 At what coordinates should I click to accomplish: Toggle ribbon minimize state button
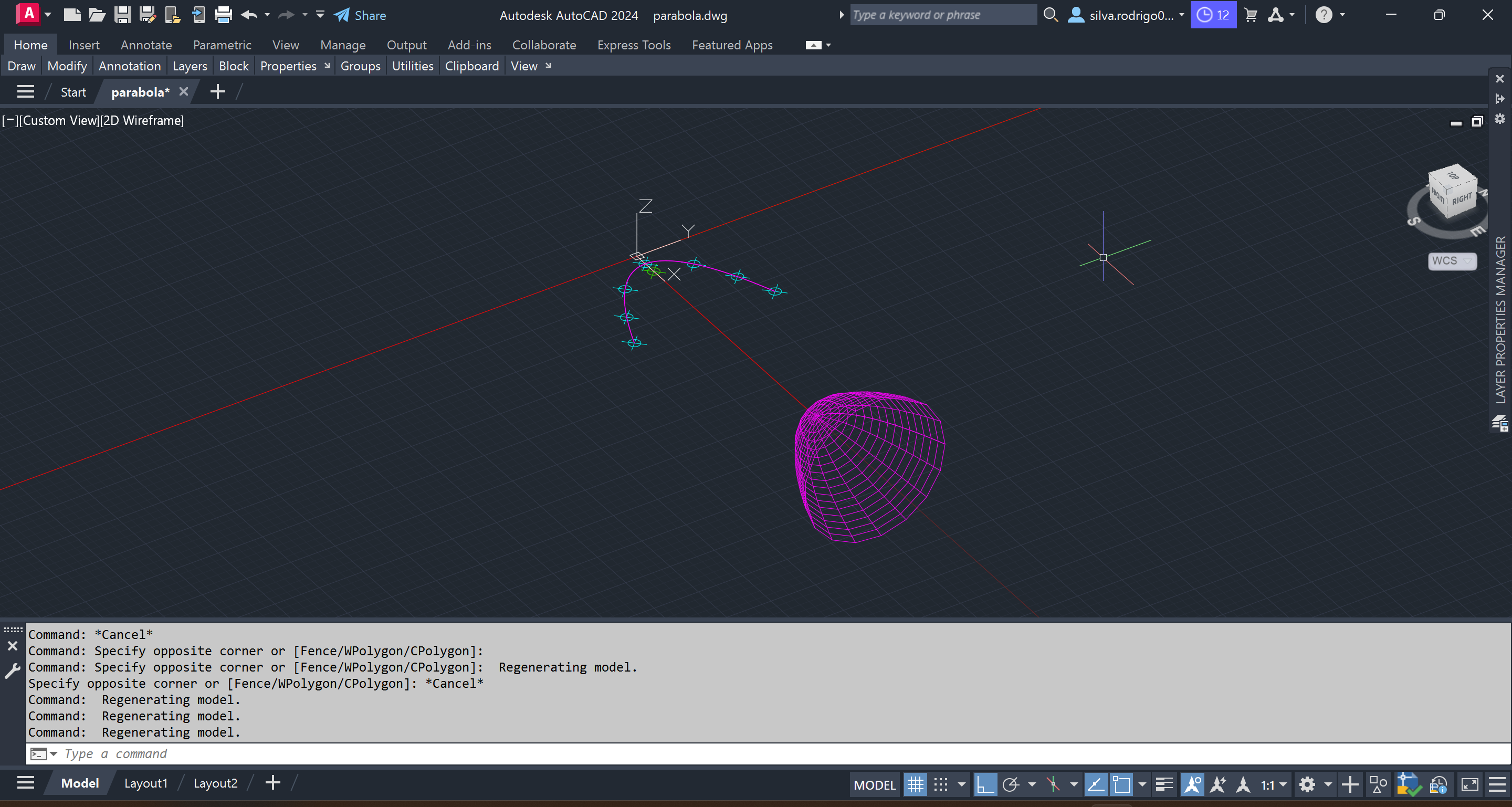click(813, 45)
